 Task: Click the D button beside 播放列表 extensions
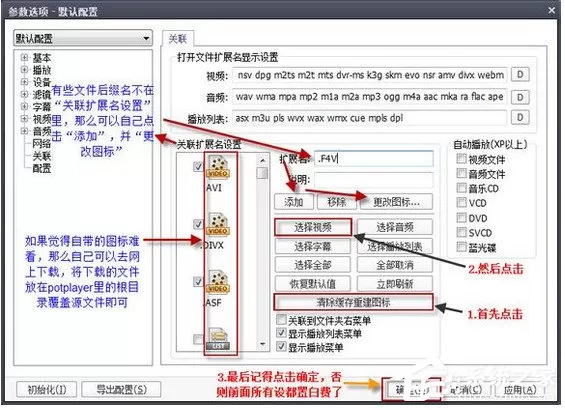(x=520, y=117)
